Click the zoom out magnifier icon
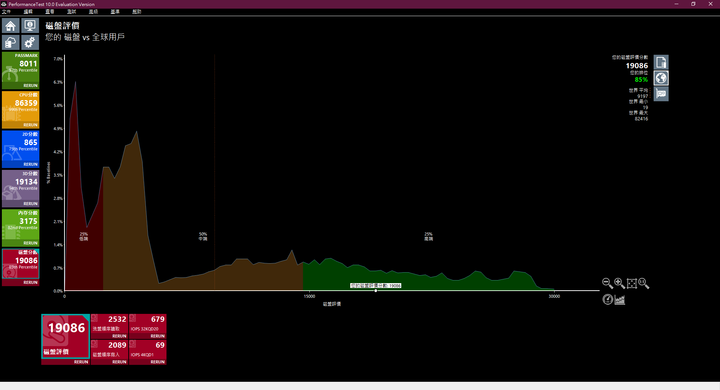This screenshot has height=390, width=720. [x=607, y=283]
